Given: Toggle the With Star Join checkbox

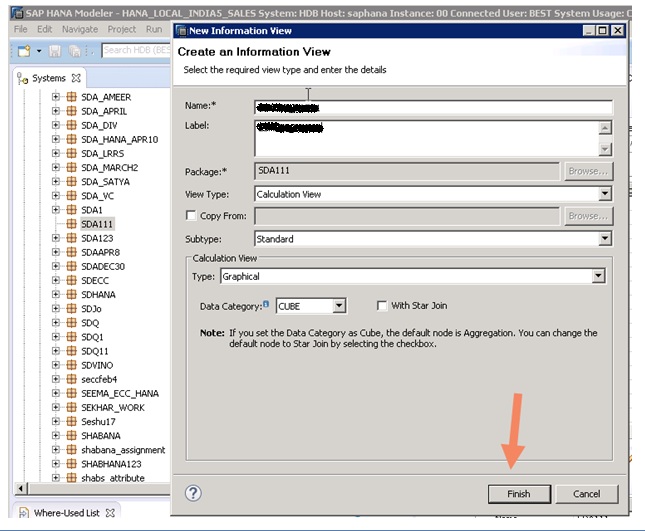Looking at the screenshot, I should point(382,306).
